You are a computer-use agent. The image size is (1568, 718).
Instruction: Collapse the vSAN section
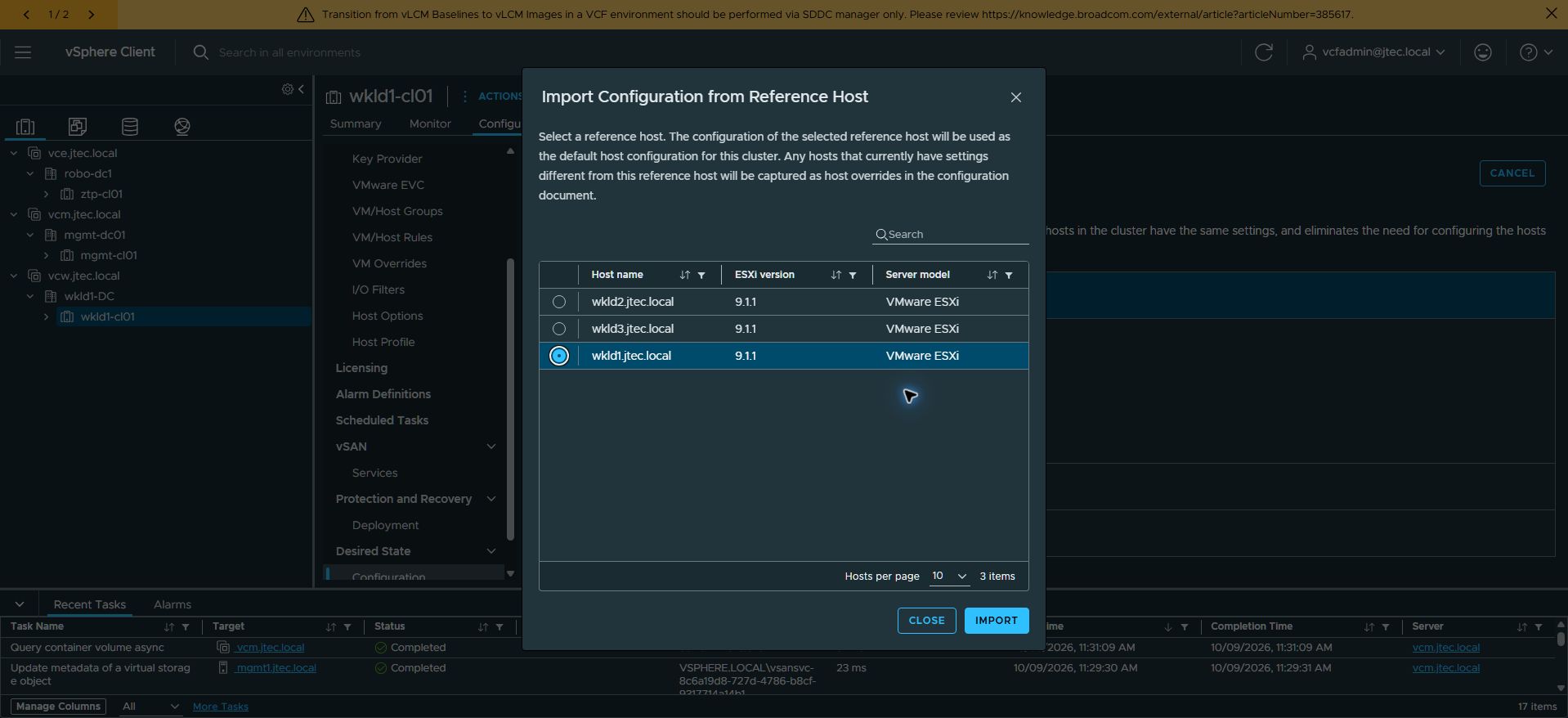(x=491, y=447)
